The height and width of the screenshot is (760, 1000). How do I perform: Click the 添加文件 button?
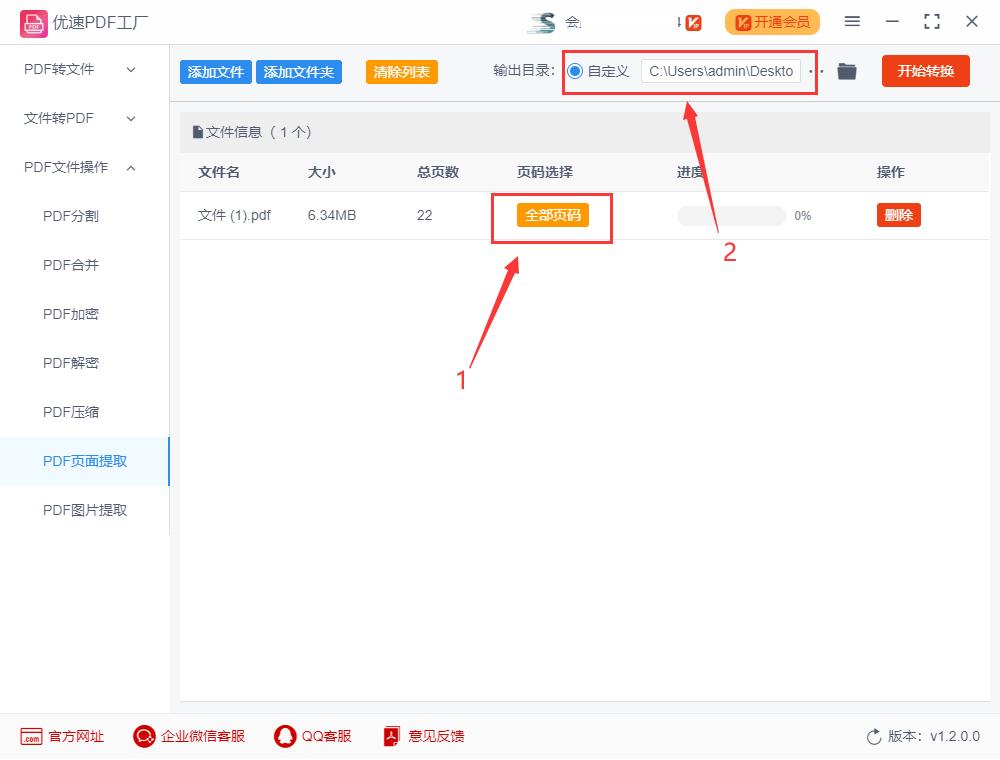point(216,72)
